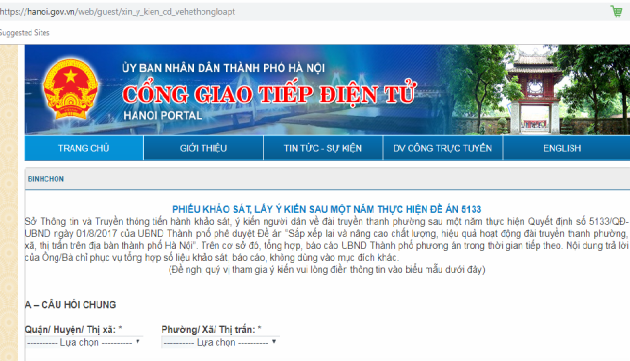
Task: Open DV CÔNG TRỰC TUYẾN menu
Action: click(x=442, y=148)
